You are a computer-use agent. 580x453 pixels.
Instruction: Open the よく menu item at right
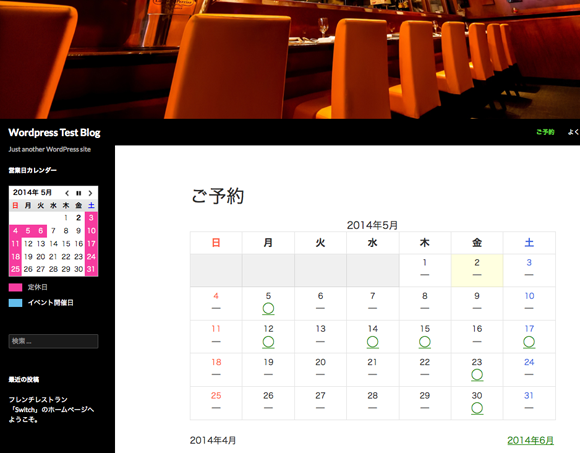point(574,132)
